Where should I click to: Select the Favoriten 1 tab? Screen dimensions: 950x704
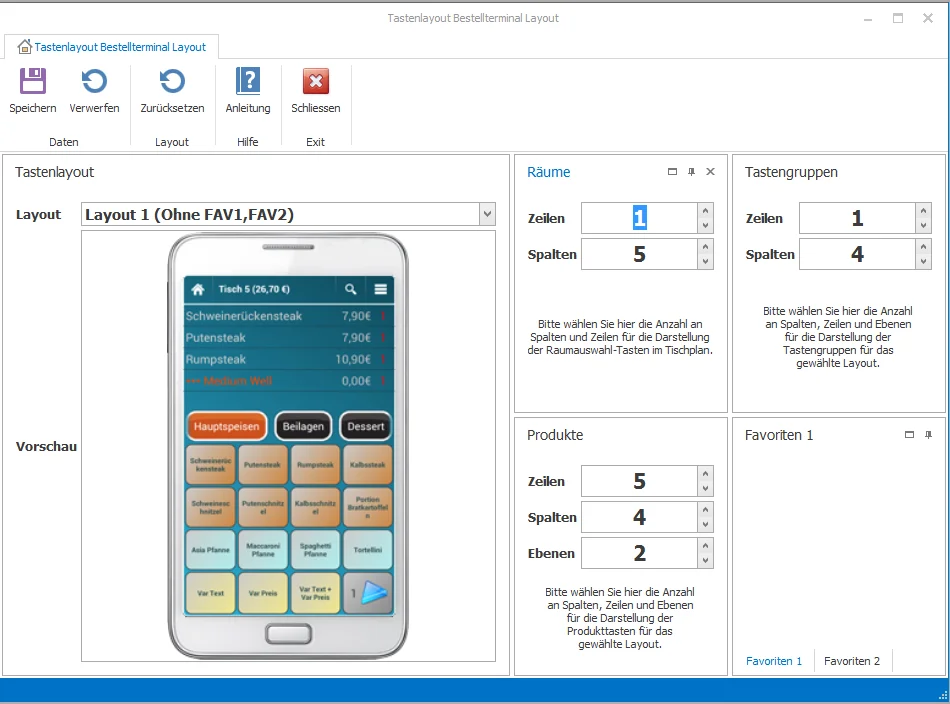774,661
